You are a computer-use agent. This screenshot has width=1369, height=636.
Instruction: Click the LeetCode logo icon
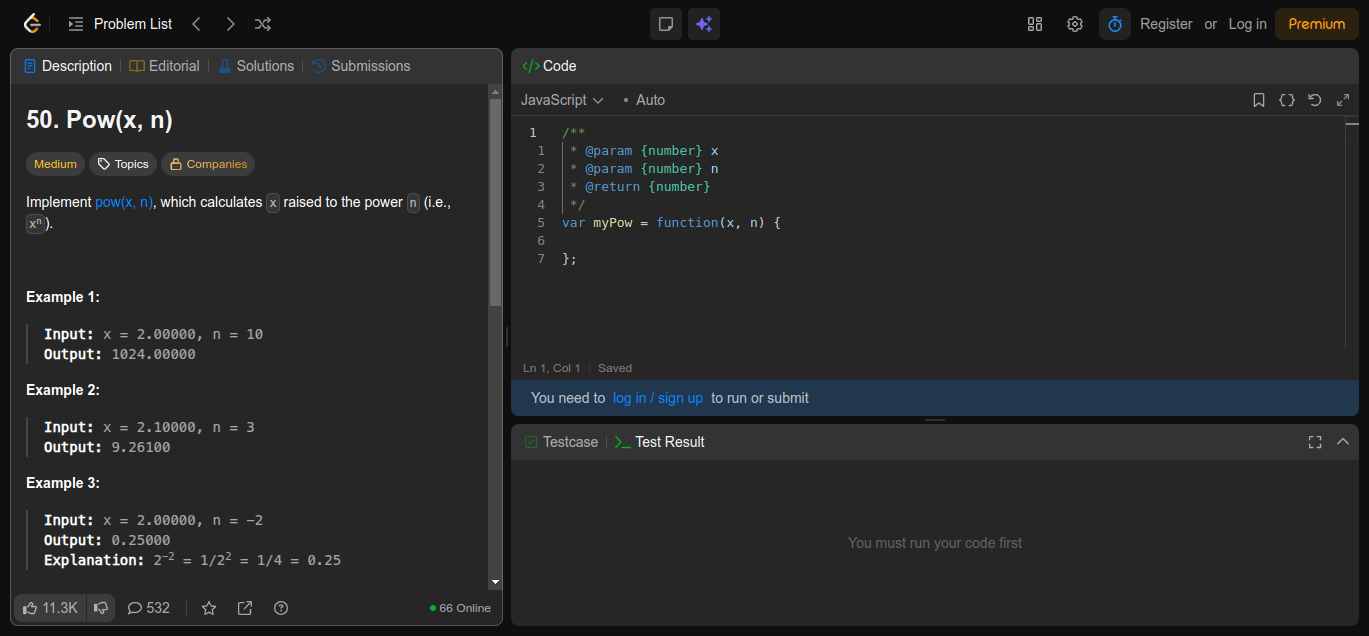pyautogui.click(x=32, y=24)
